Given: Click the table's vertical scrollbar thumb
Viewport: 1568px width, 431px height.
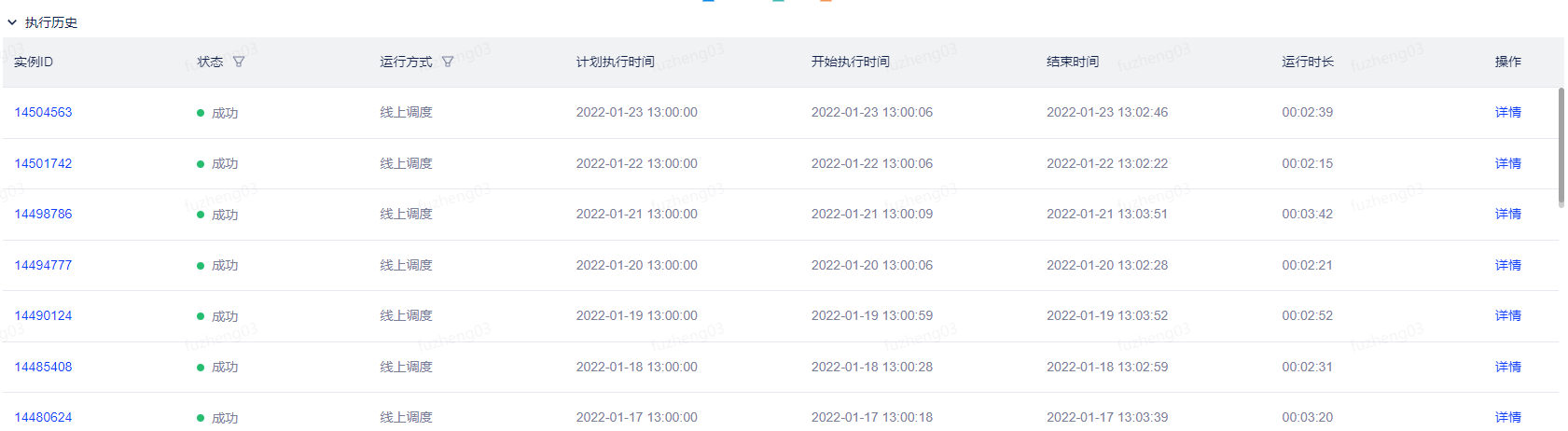Looking at the screenshot, I should (x=1561, y=147).
